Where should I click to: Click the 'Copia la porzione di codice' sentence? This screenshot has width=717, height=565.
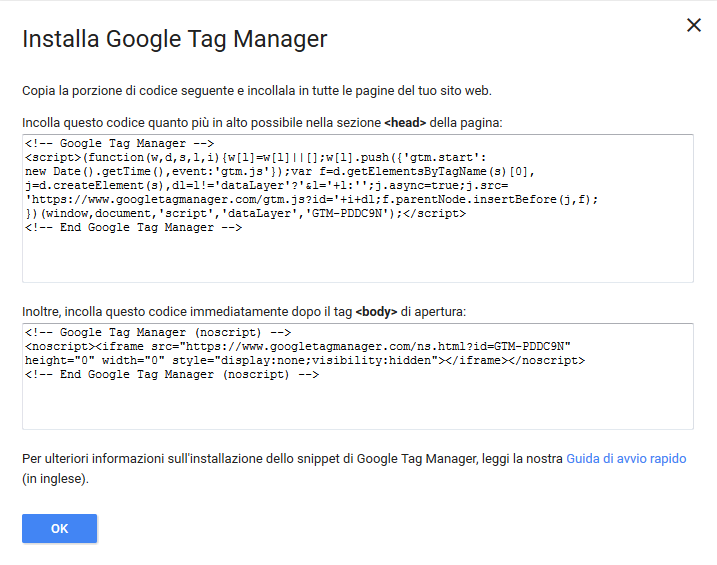257,91
